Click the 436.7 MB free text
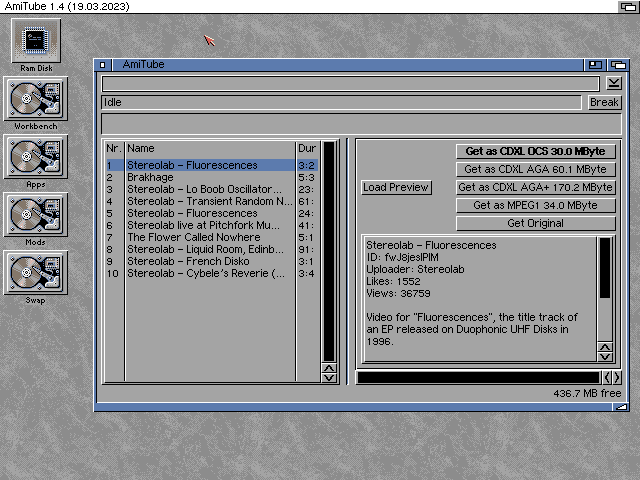 [x=587, y=393]
